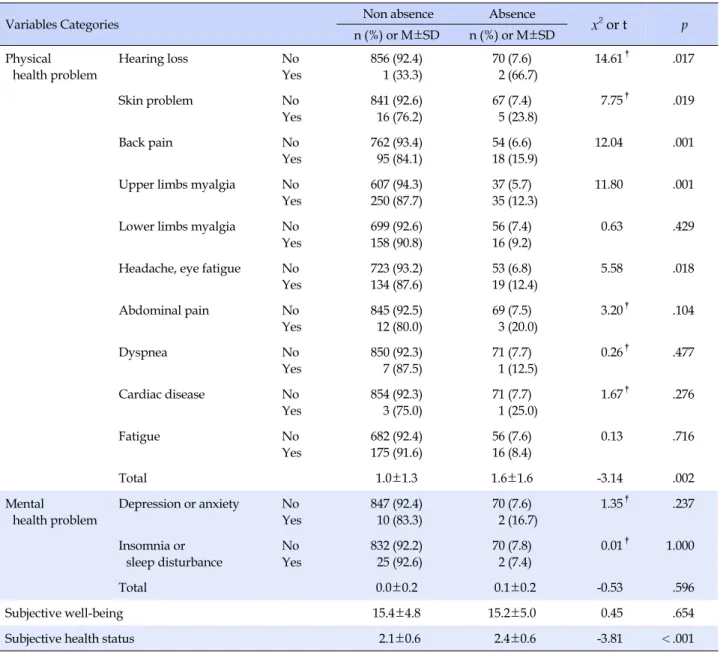The image size is (723, 652).
Task: Click the mean '2.4±0.6'
Action: [x=515, y=639]
